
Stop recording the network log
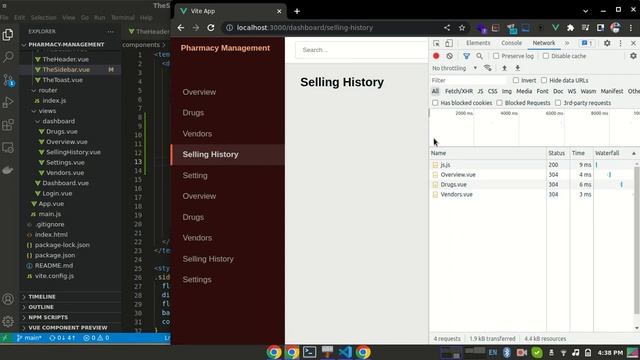pyautogui.click(x=436, y=56)
